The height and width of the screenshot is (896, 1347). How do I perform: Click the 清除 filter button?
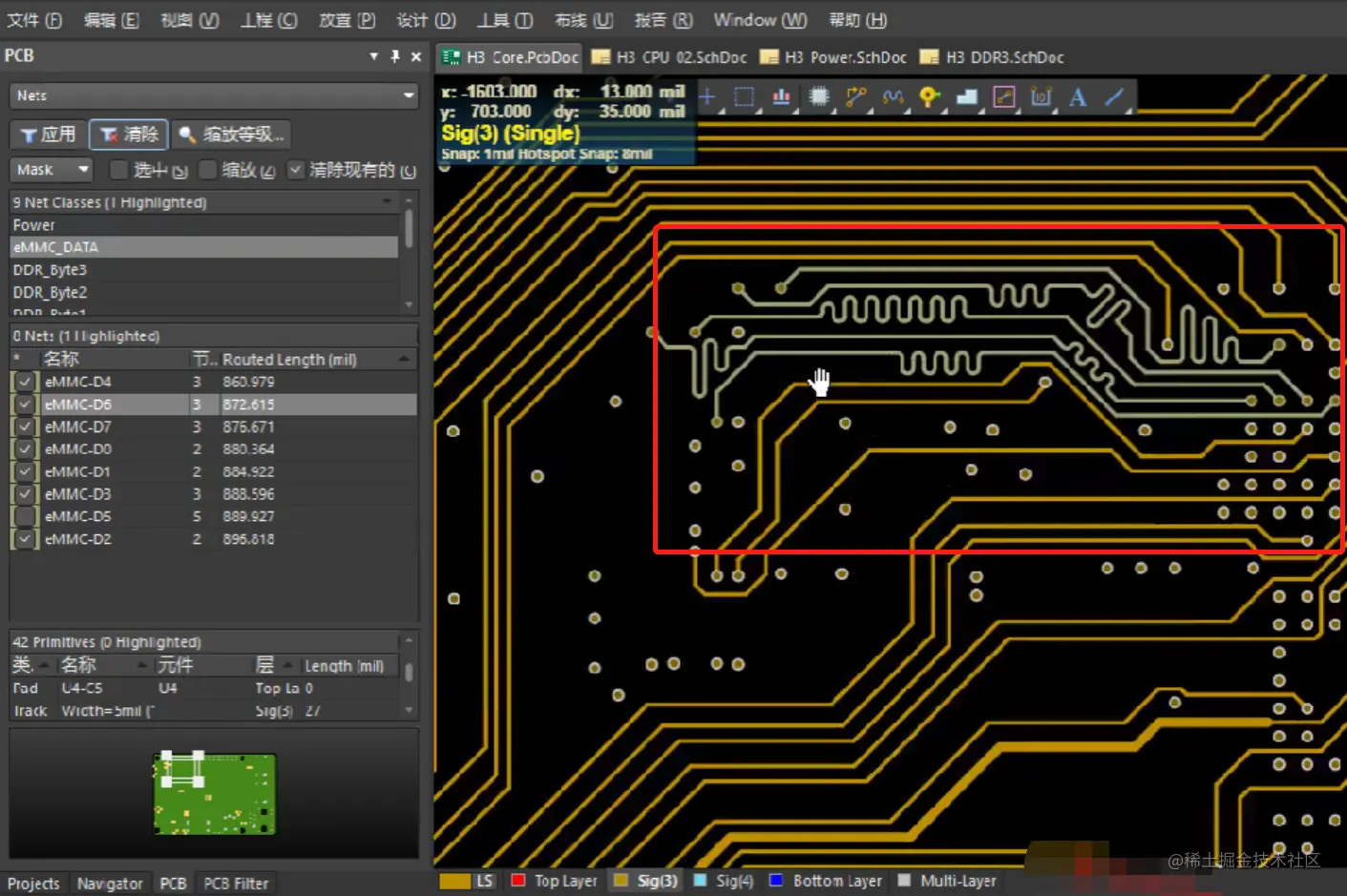[130, 135]
